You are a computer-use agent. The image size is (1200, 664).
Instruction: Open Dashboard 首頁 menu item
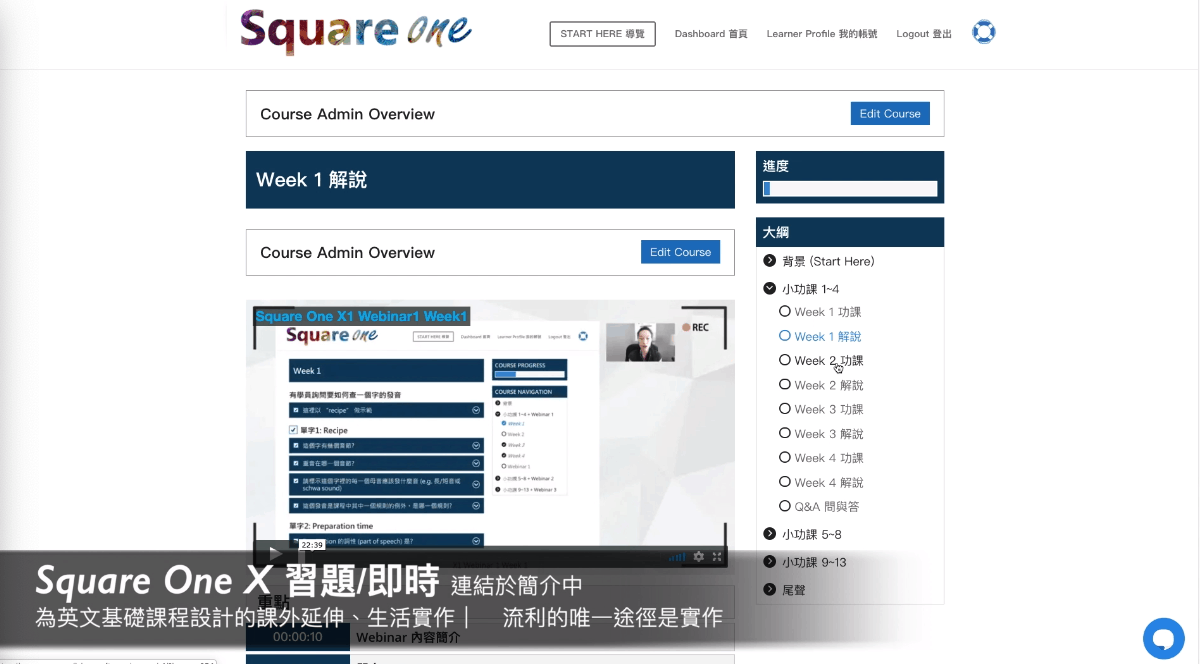click(710, 34)
